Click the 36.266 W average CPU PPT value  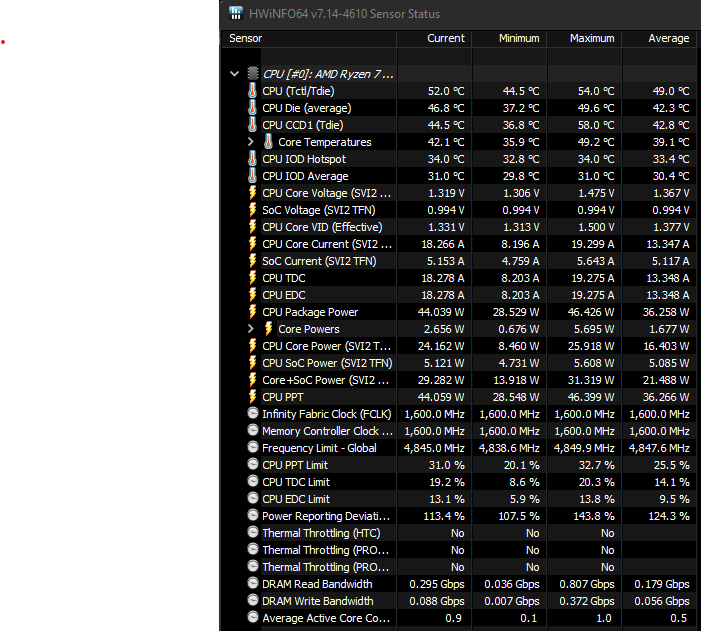(x=666, y=397)
